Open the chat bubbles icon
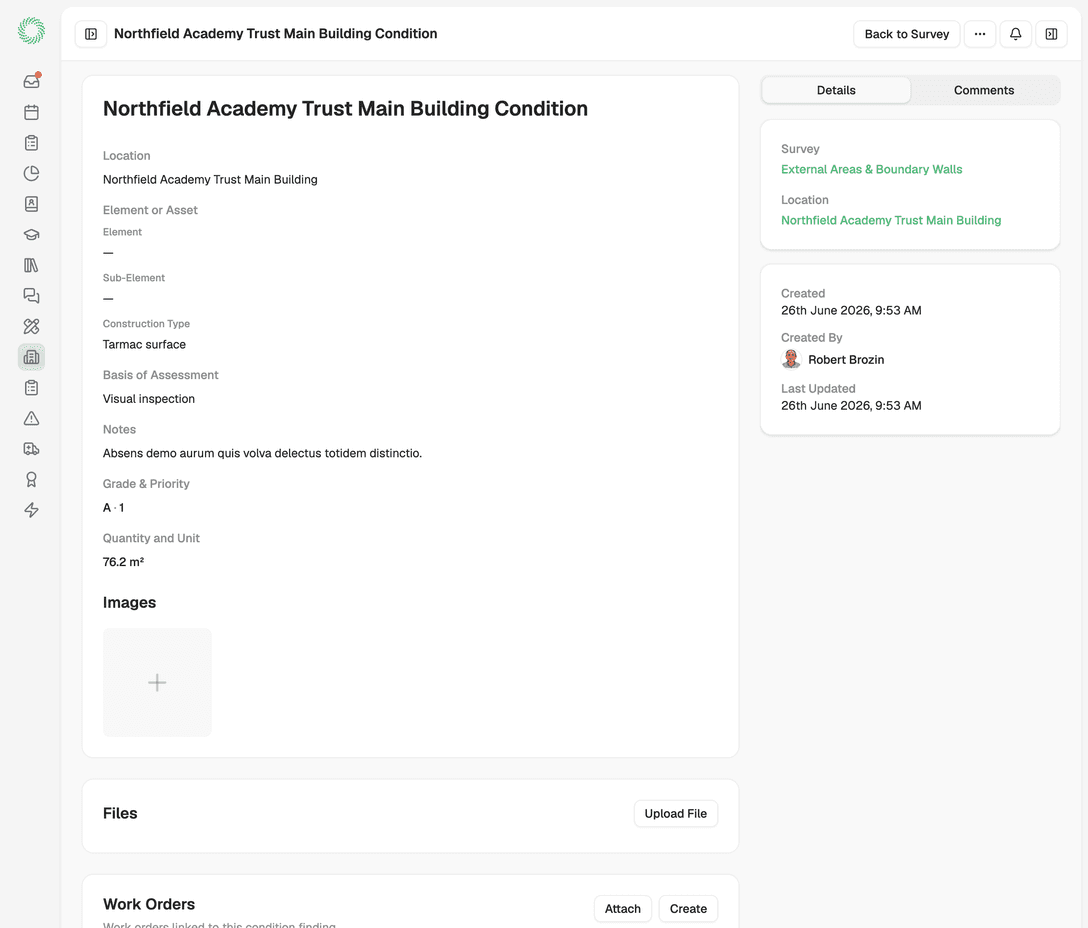Viewport: 1088px width, 928px height. [x=31, y=296]
